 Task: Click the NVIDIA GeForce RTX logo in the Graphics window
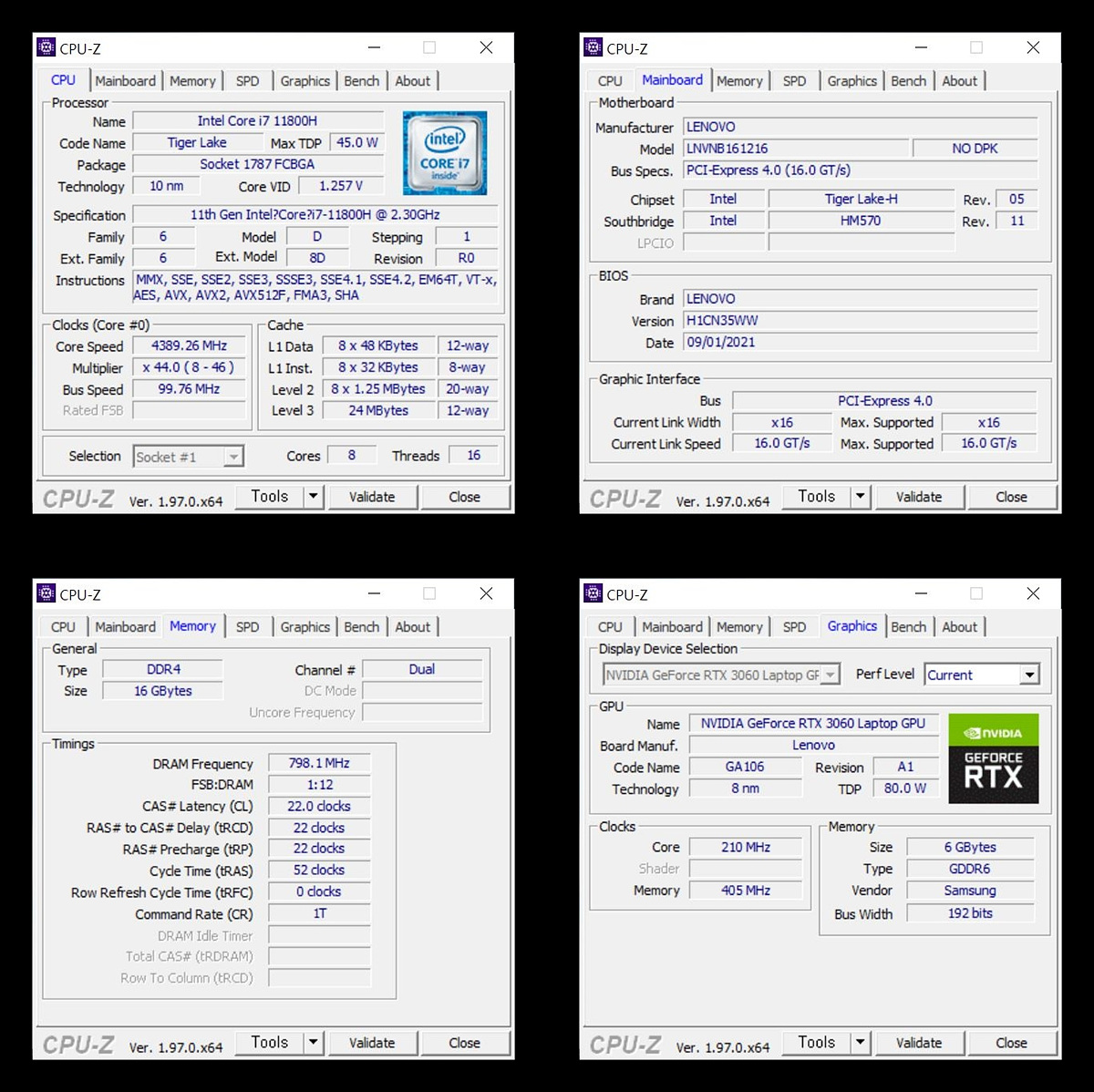994,759
